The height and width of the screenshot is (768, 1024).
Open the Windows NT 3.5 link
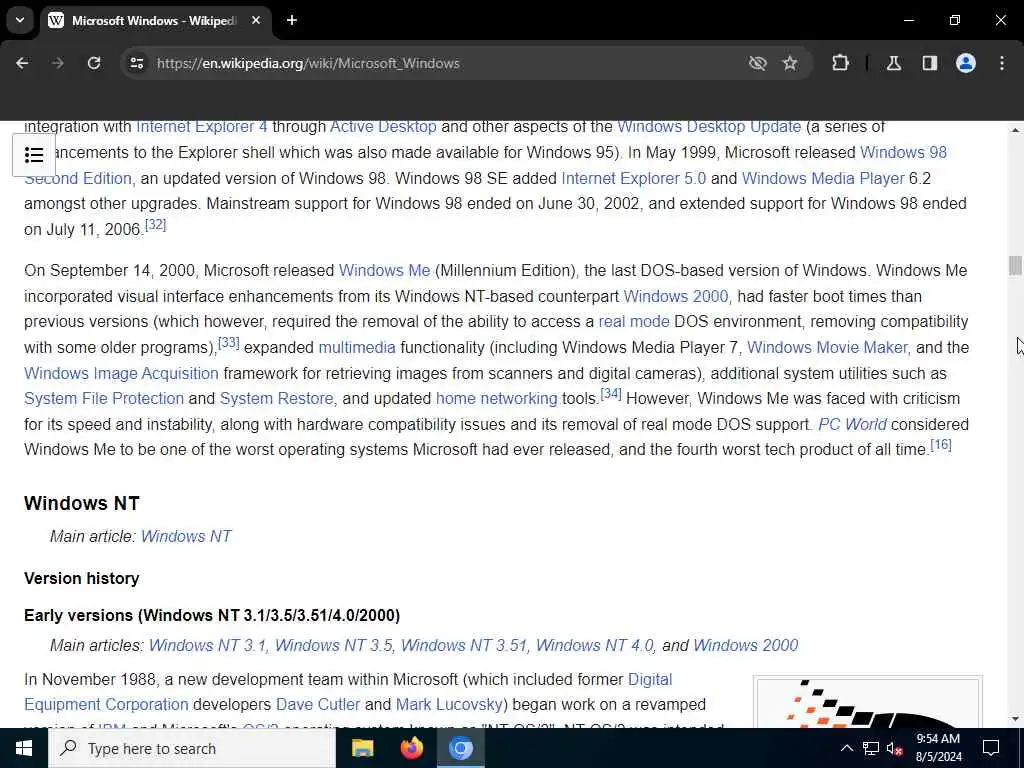click(333, 645)
